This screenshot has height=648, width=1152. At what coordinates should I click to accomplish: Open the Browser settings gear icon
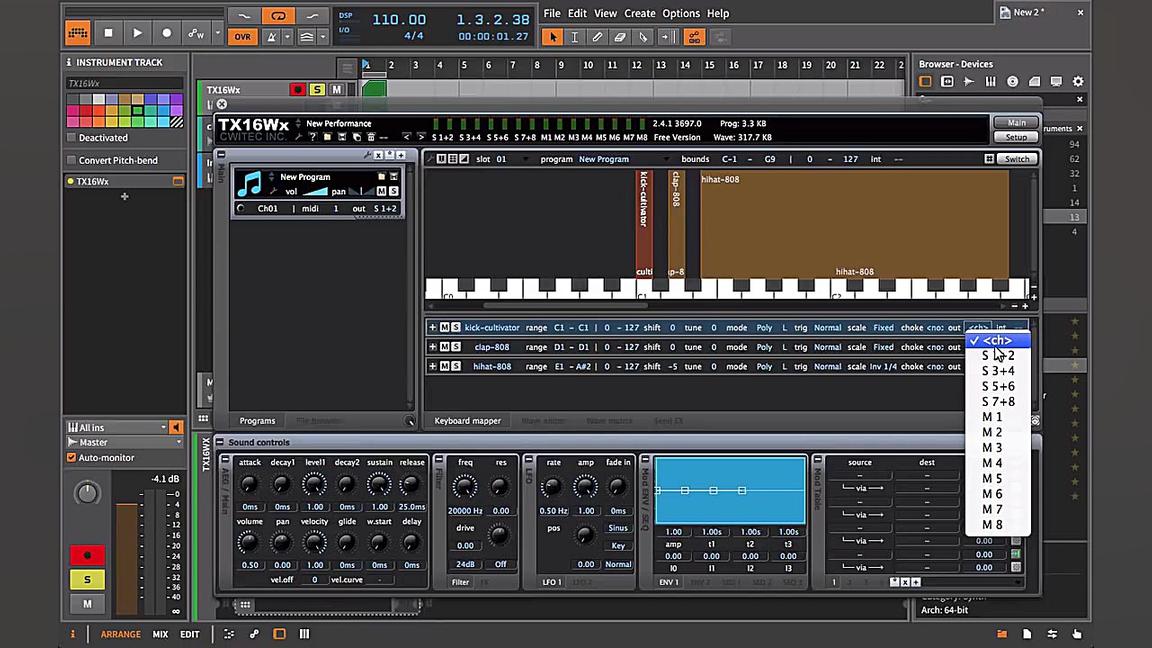(1078, 82)
